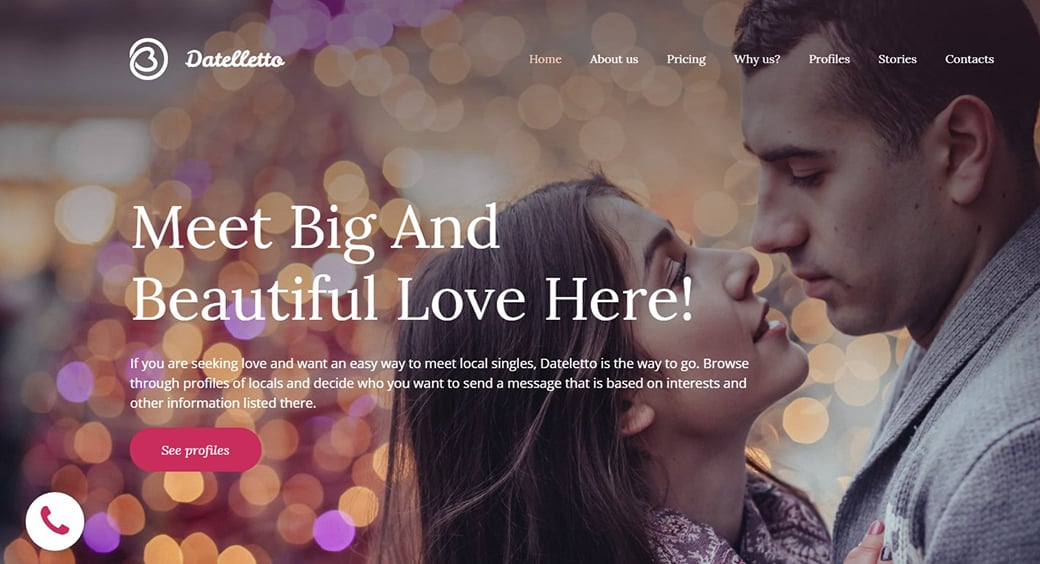Viewport: 1040px width, 564px height.
Task: Open the Contacts page
Action: (x=969, y=59)
